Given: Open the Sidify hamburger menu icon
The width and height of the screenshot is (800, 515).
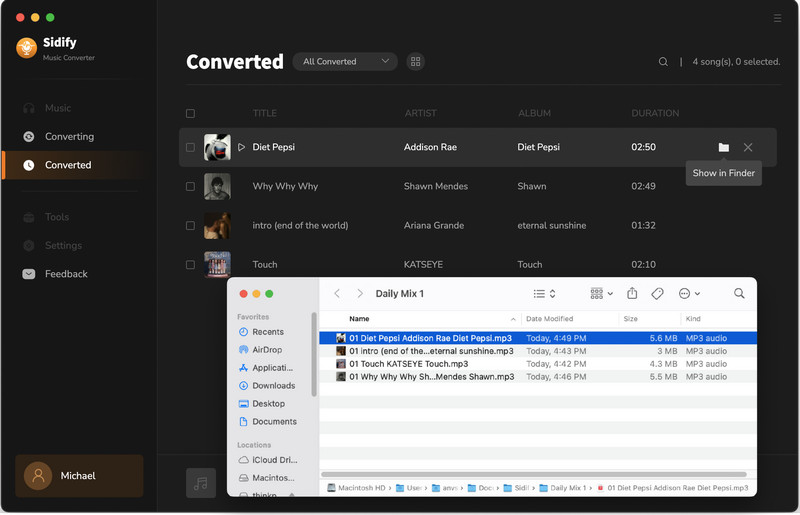Looking at the screenshot, I should (777, 18).
